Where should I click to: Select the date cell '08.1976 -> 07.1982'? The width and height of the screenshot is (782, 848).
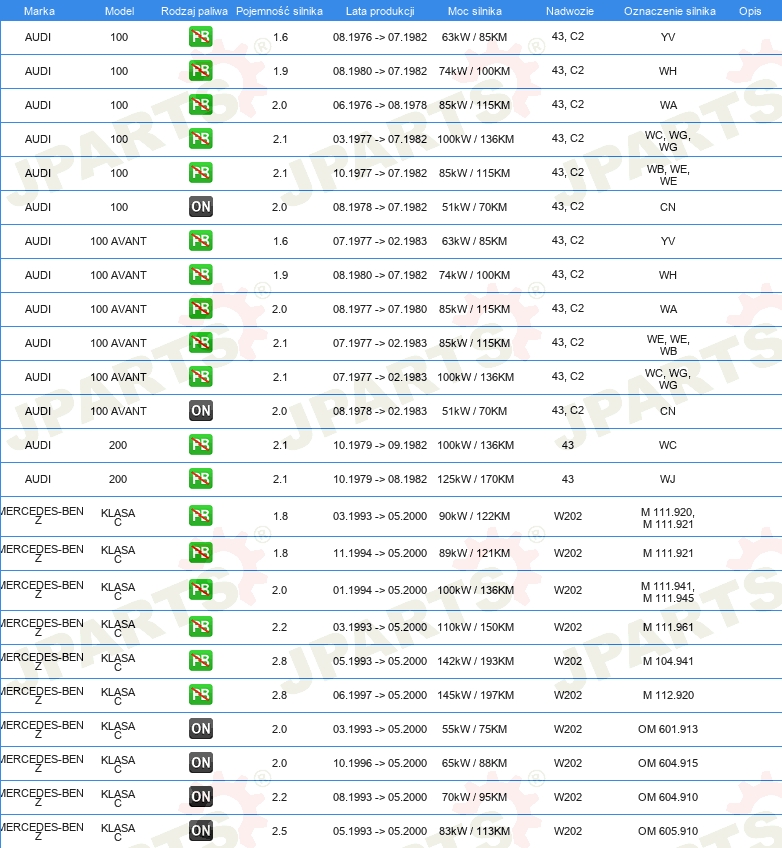tap(380, 37)
